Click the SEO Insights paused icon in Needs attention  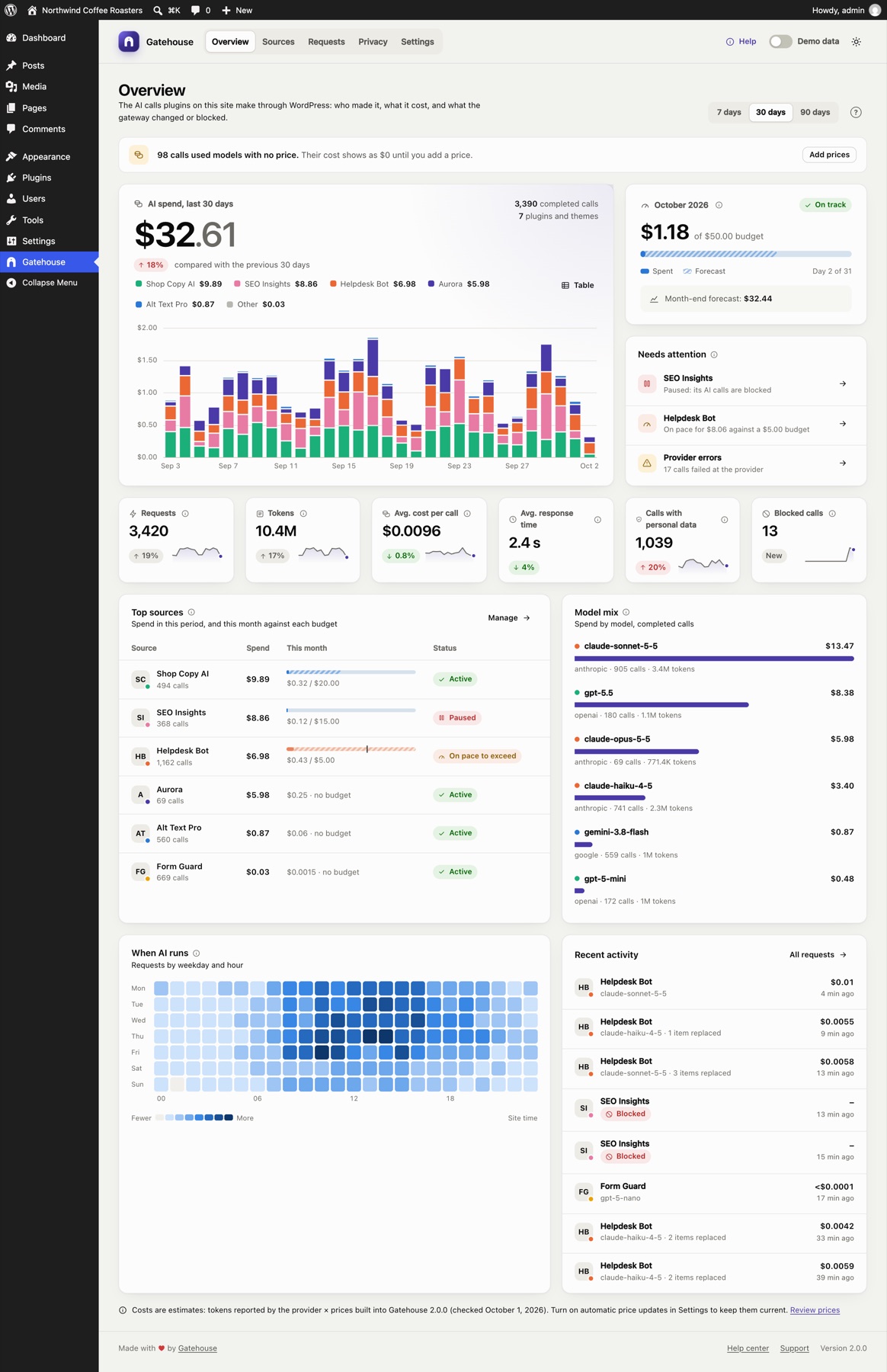click(647, 383)
